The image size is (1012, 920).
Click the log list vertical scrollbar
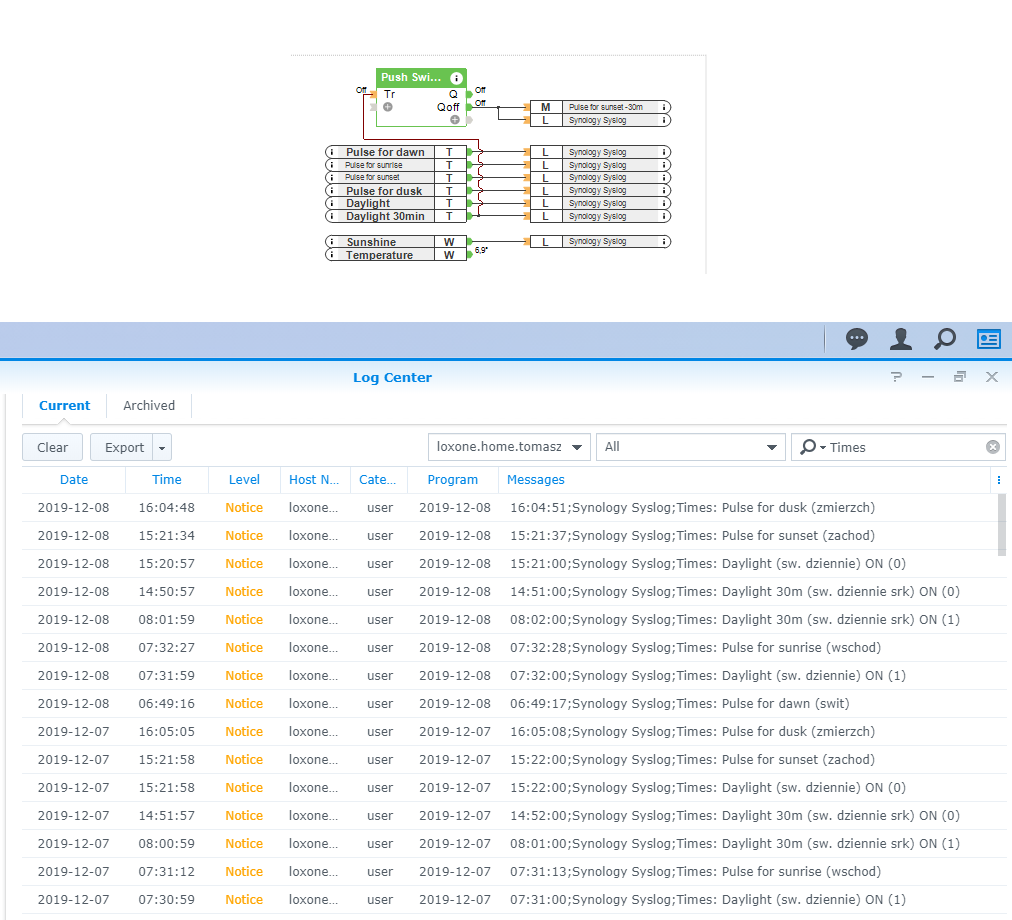tap(1002, 524)
